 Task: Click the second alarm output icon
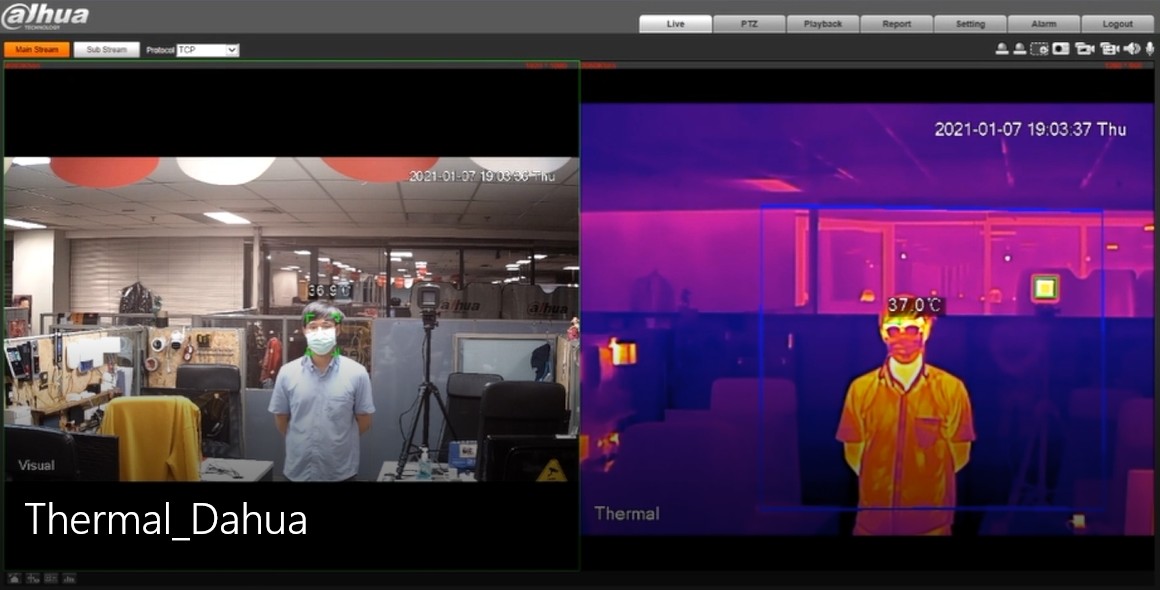pos(1019,49)
